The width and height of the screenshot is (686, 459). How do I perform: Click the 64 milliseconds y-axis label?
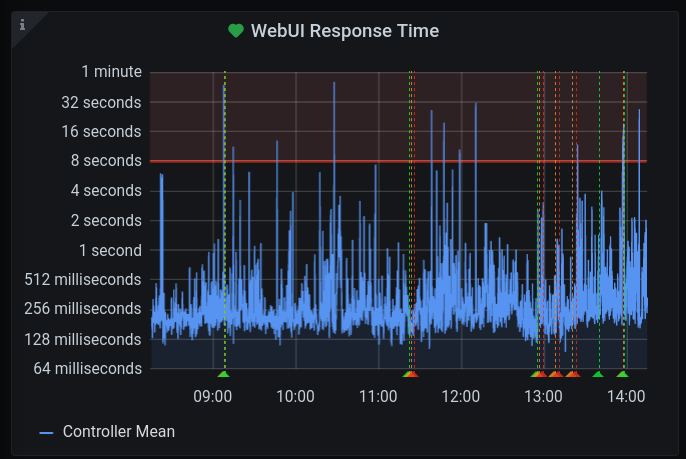point(88,368)
